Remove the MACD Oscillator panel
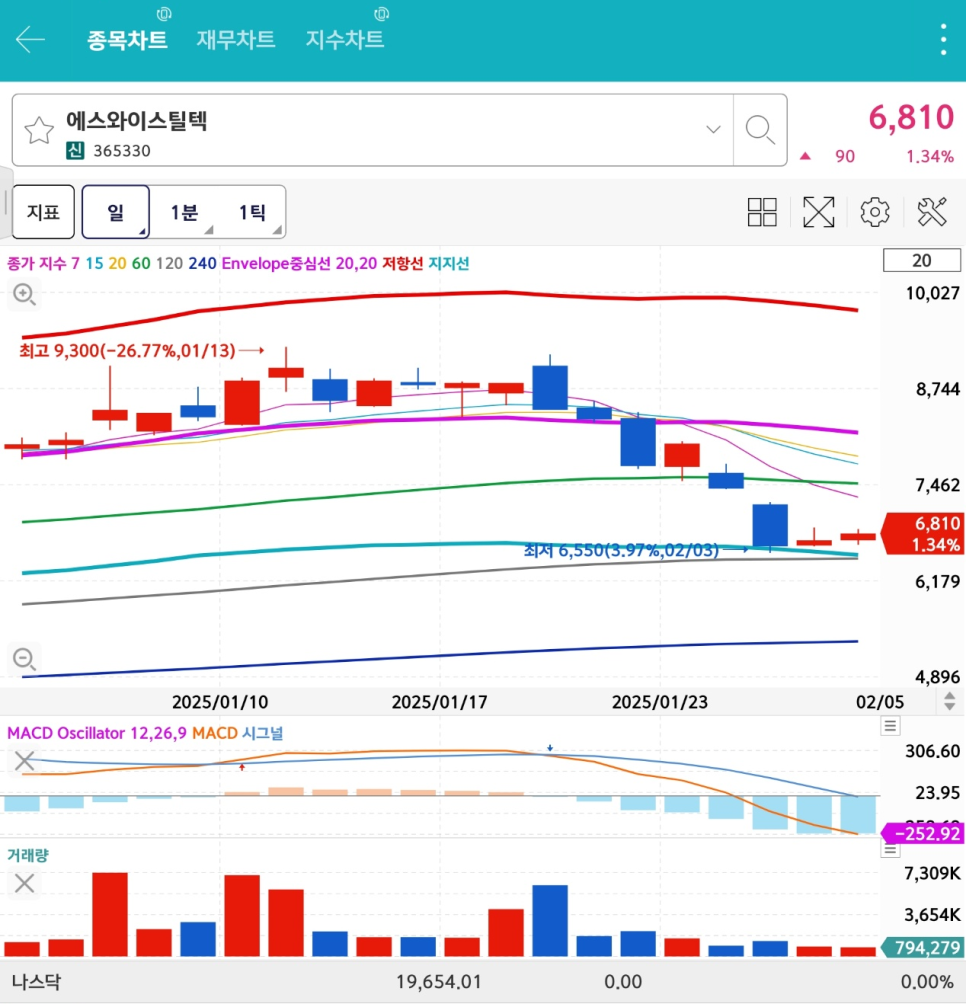Viewport: 966px width, 1004px height. tap(24, 761)
